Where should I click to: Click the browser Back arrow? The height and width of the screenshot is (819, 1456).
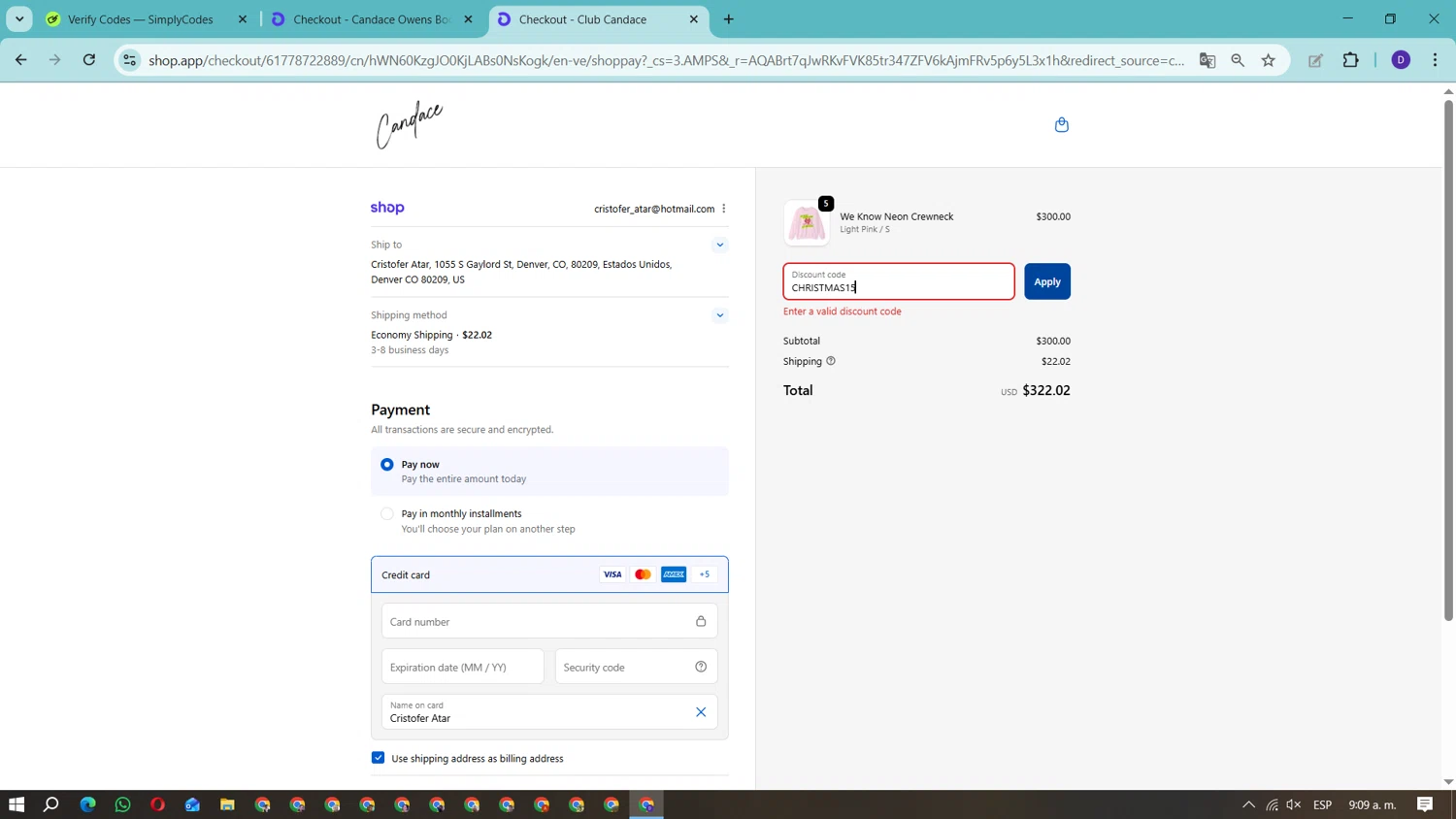point(21,60)
